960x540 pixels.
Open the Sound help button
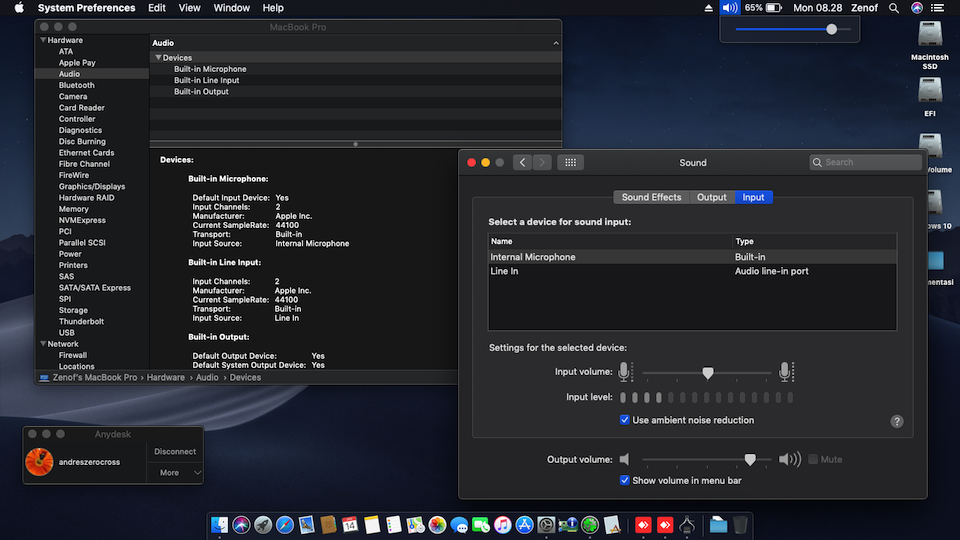(897, 422)
